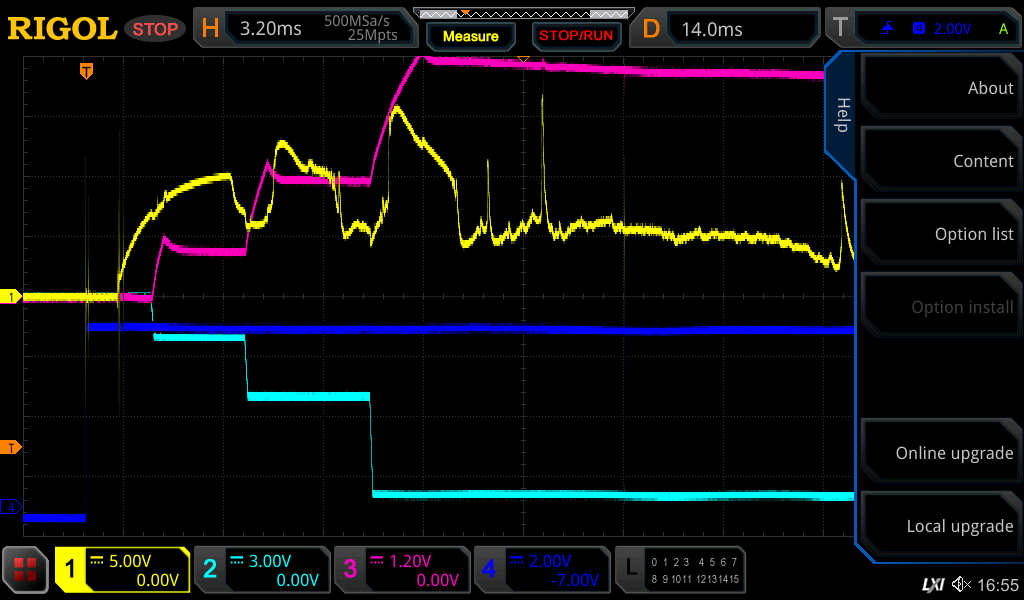The width and height of the screenshot is (1024, 600).
Task: Select Option list in Help menu
Action: (941, 234)
